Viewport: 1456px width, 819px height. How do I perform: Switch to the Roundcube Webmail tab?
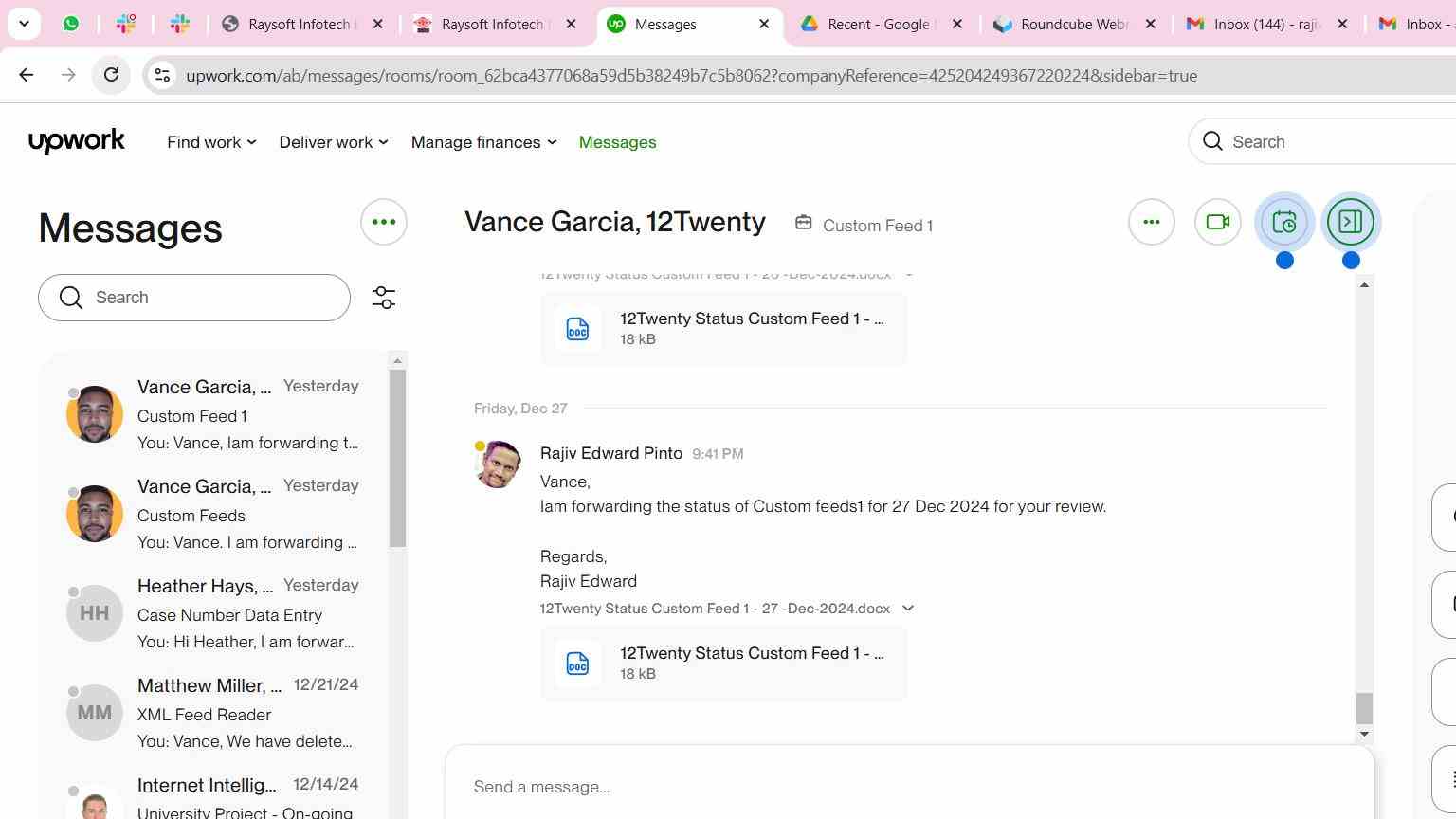(x=1073, y=25)
